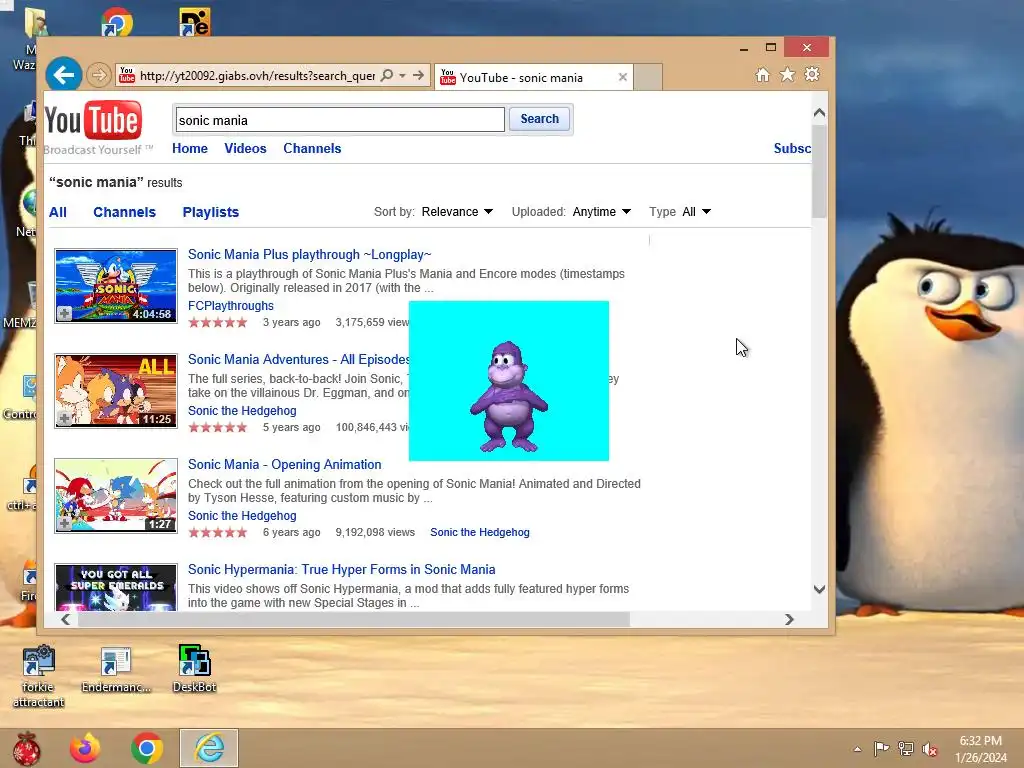Open the Opening Animation video thumbnail

click(116, 496)
